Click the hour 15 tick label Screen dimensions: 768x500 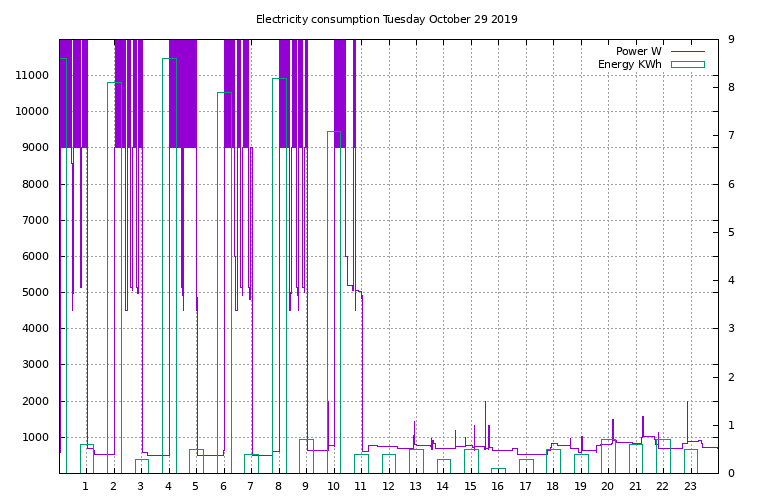coord(470,486)
